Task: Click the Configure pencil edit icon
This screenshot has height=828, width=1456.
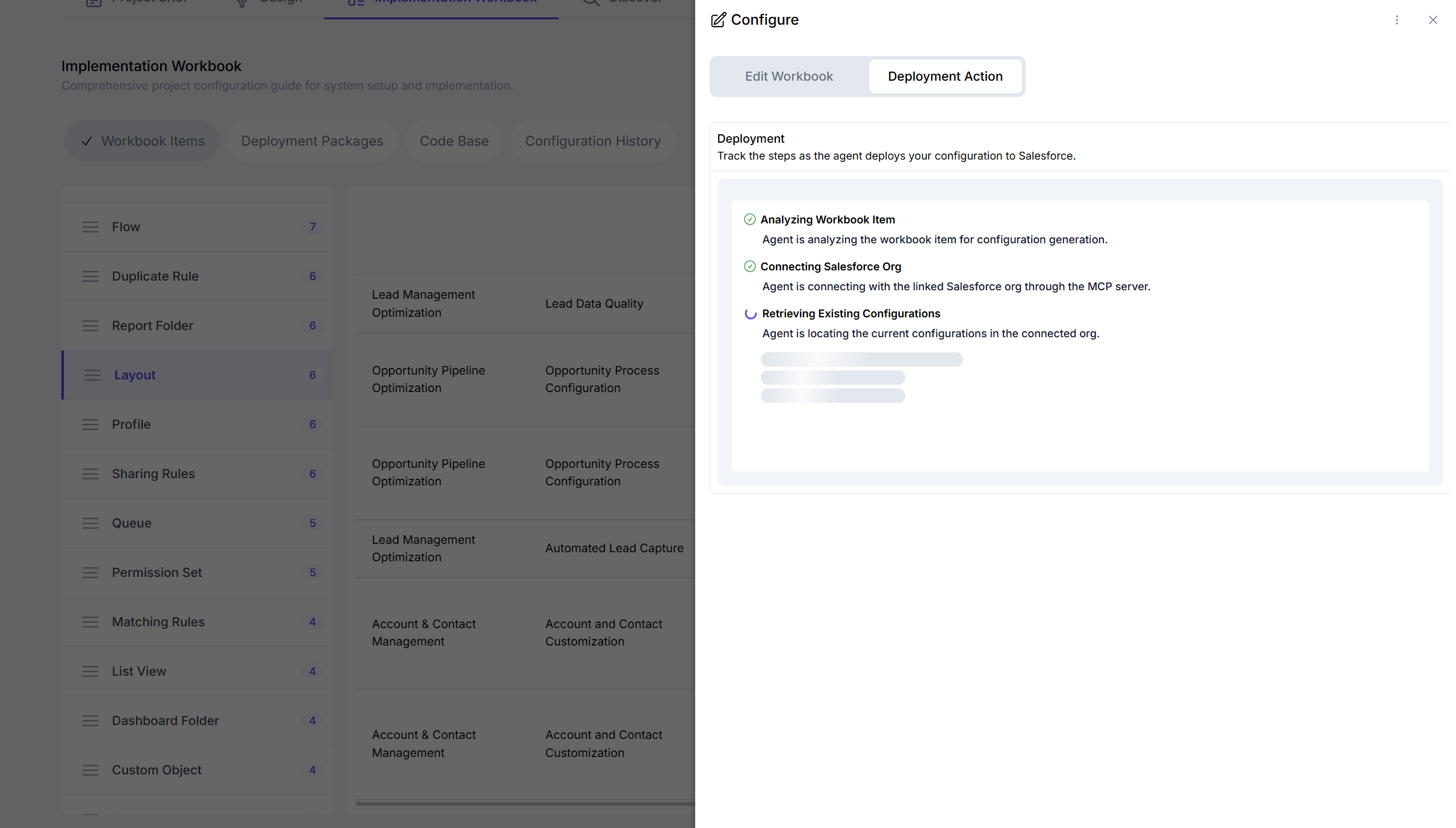Action: click(718, 20)
